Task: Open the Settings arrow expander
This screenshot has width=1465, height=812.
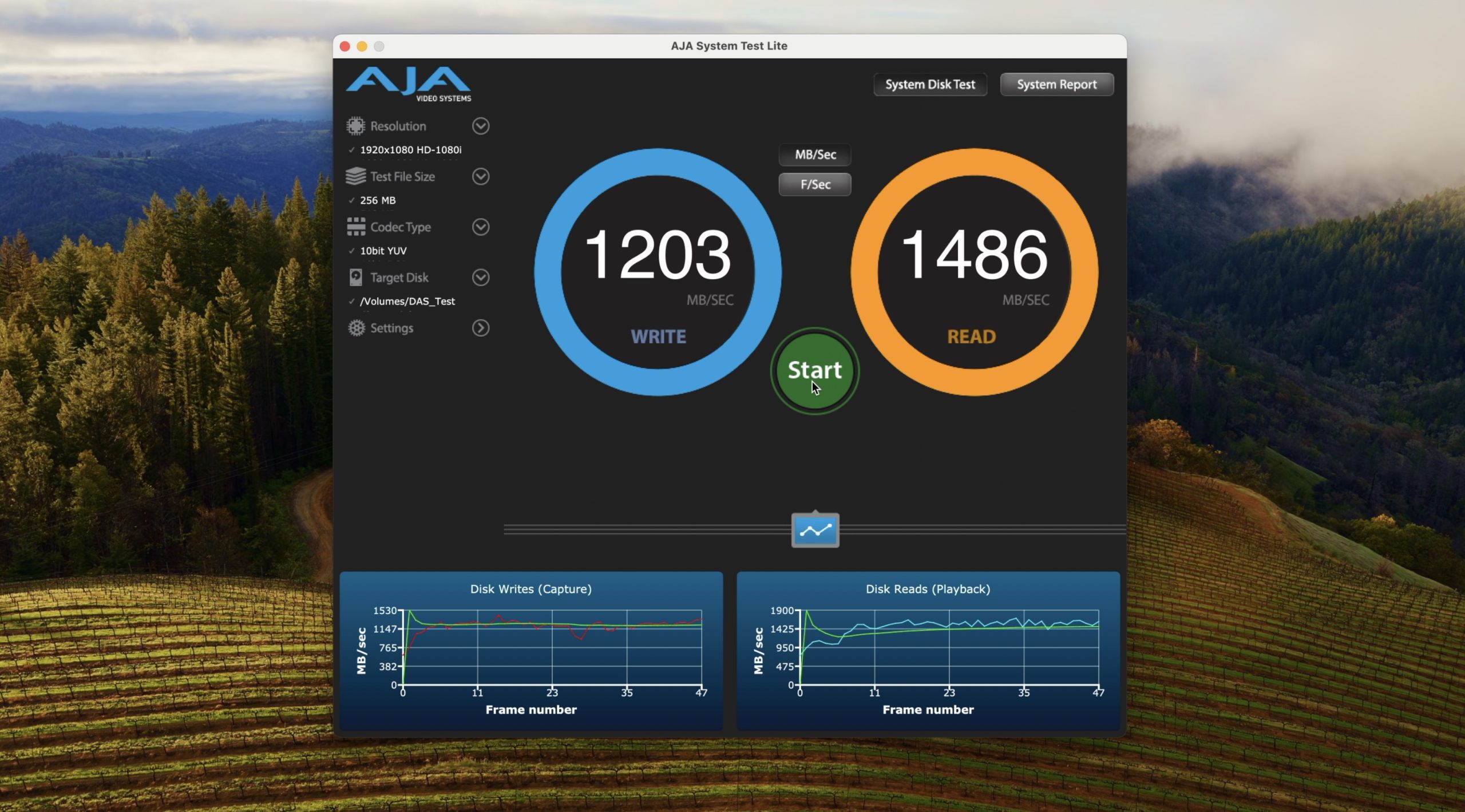Action: click(481, 328)
